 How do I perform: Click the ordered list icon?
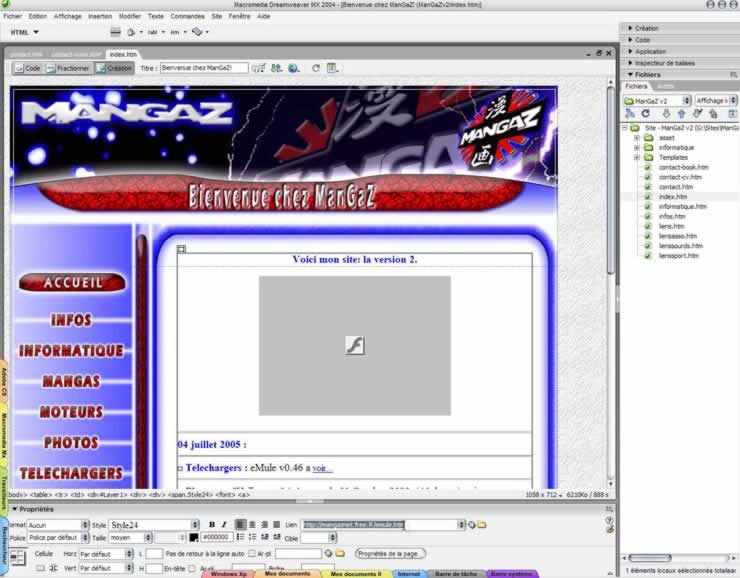252,537
